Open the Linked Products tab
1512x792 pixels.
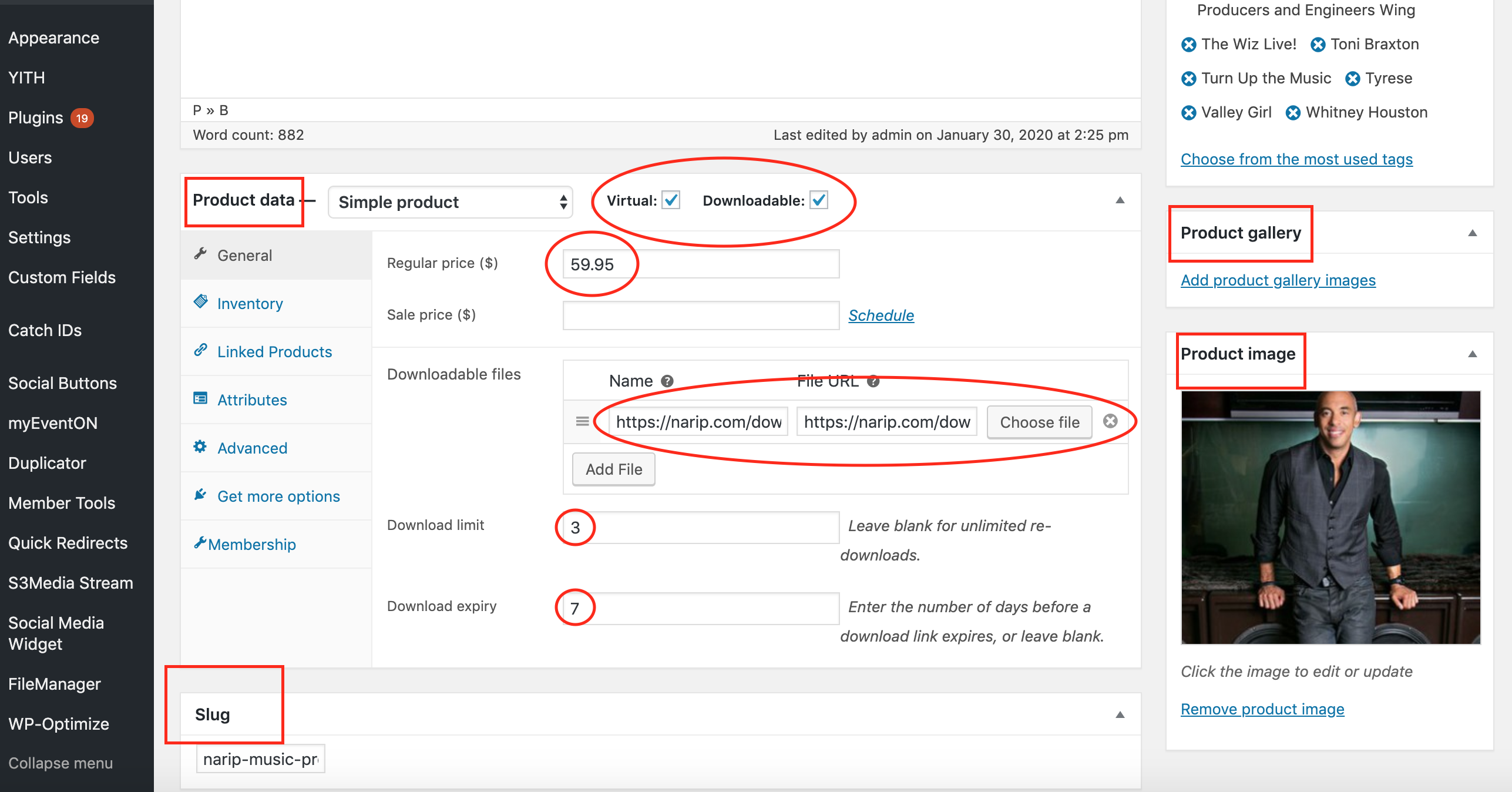(274, 352)
